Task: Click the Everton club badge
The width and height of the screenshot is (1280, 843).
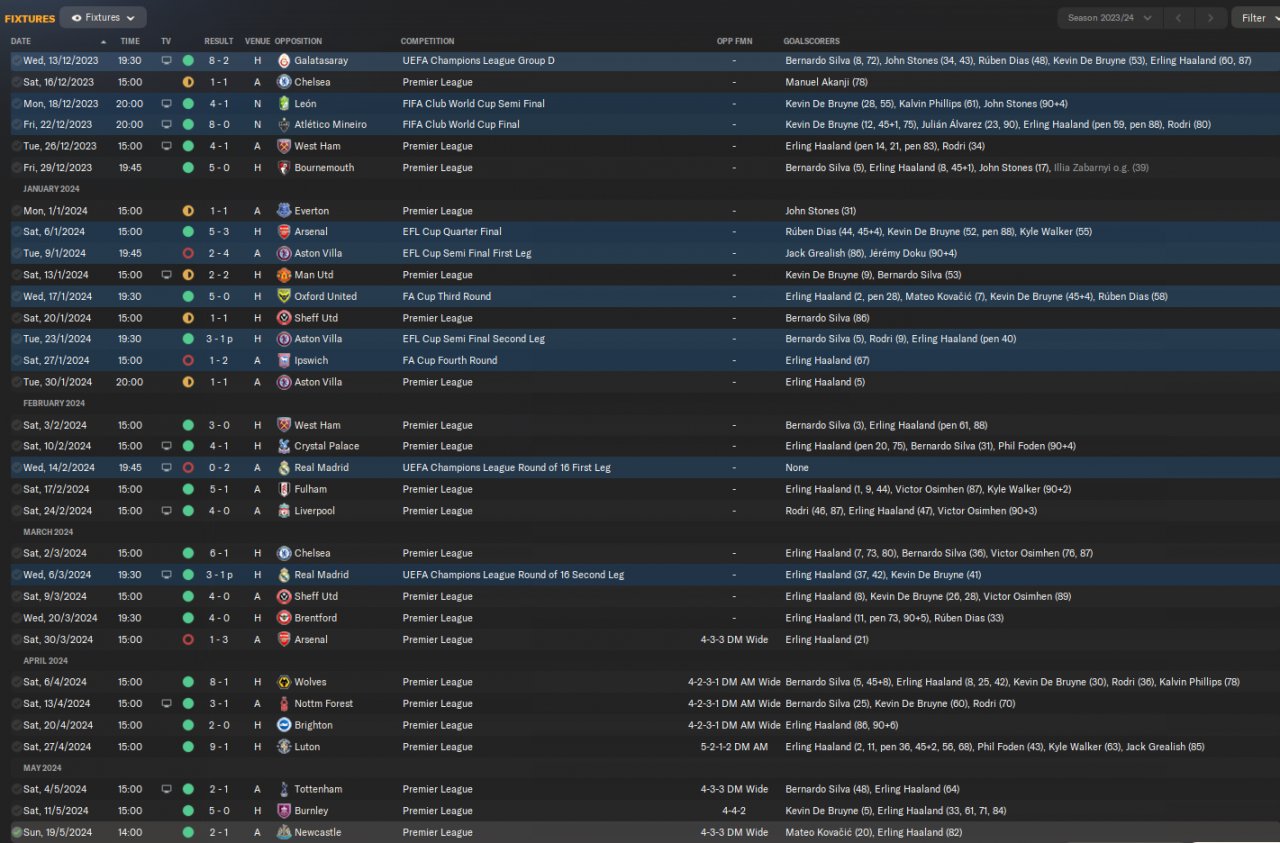Action: coord(284,211)
